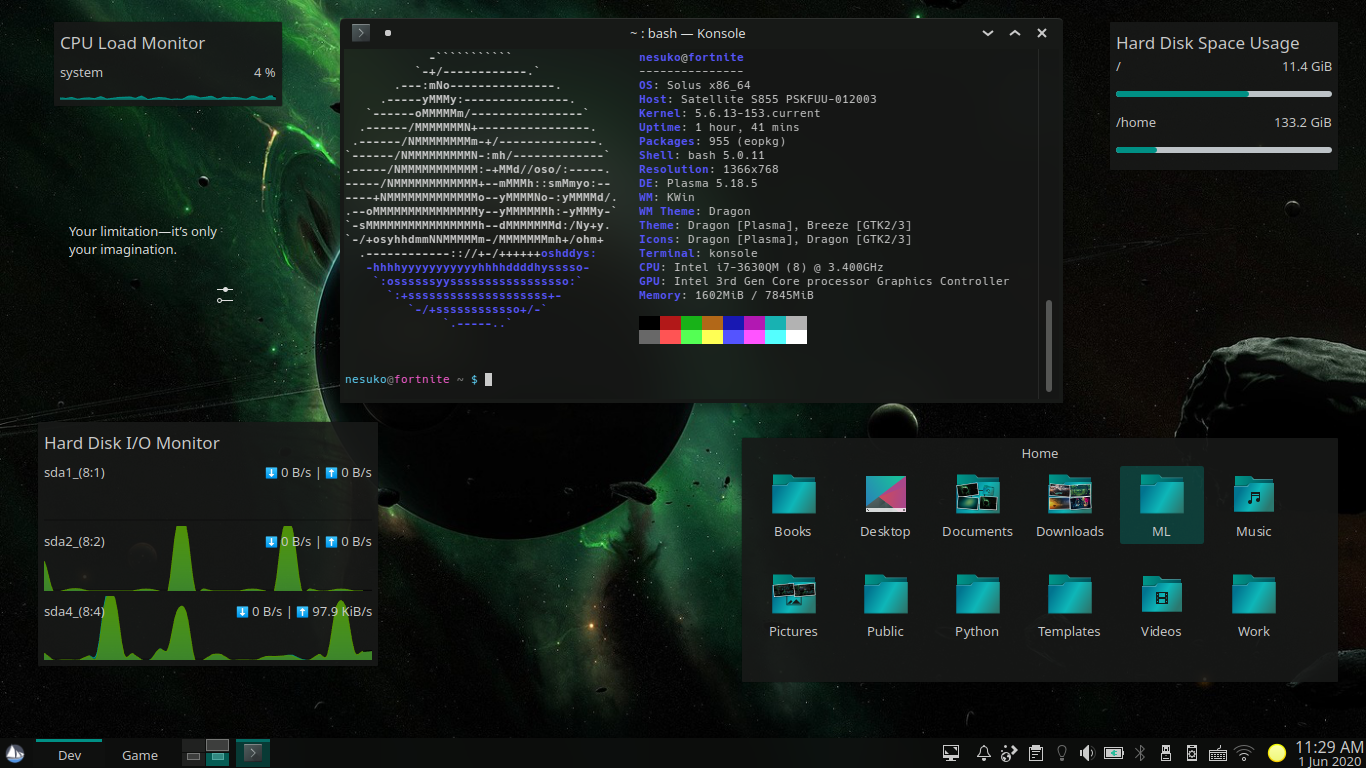This screenshot has width=1366, height=768.
Task: Open the Templates folder
Action: click(1069, 606)
